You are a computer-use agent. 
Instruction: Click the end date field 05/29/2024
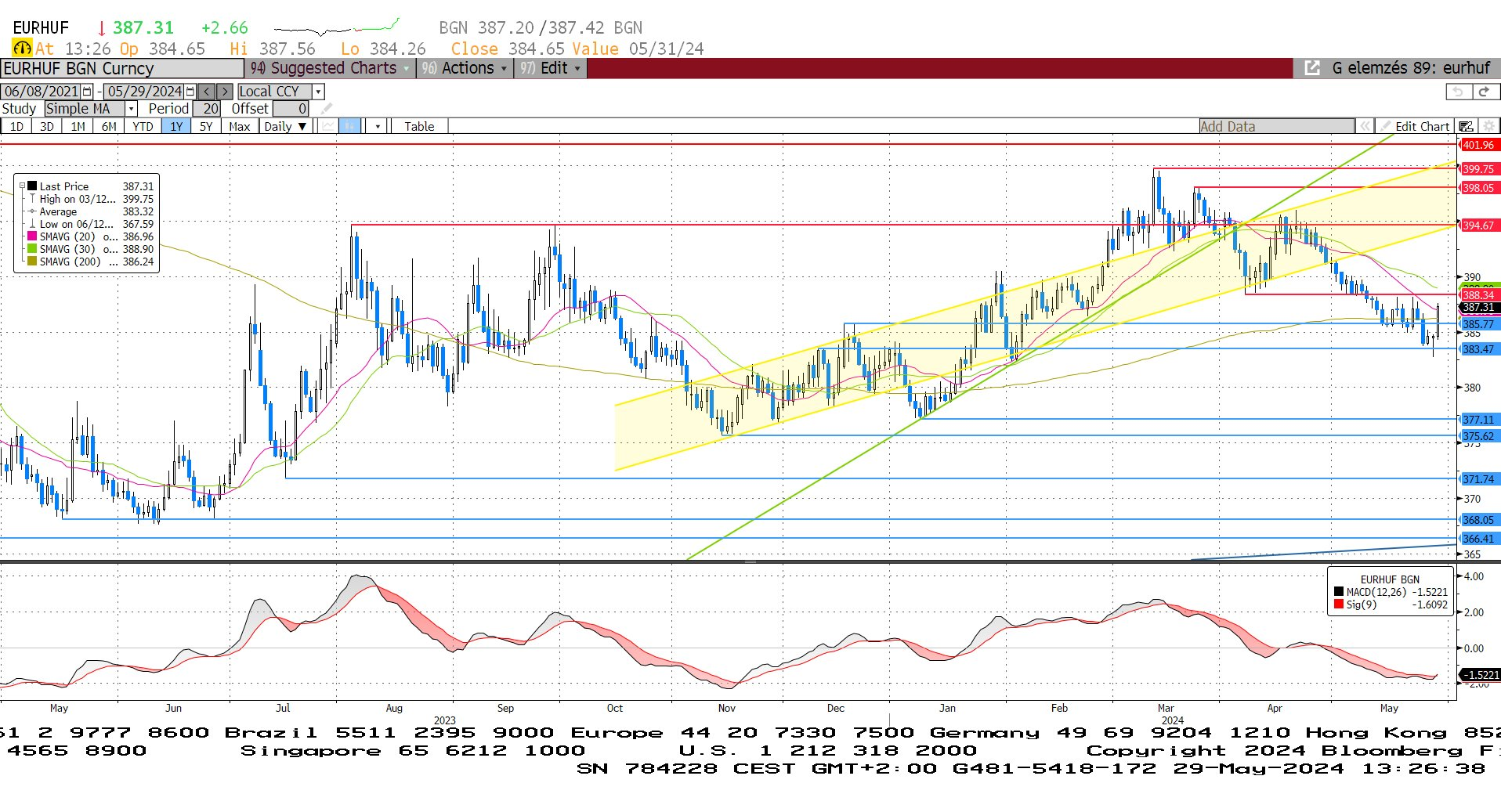pos(144,92)
